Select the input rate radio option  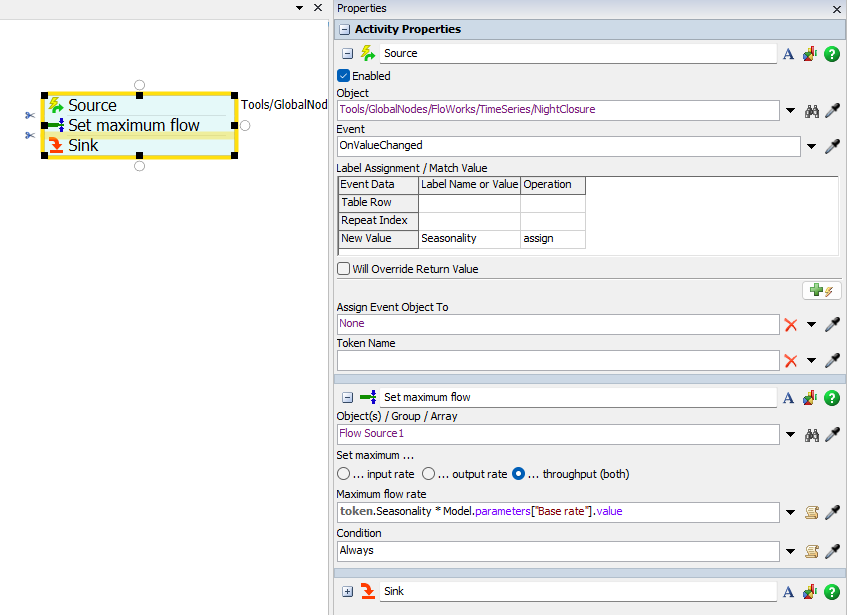(344, 474)
